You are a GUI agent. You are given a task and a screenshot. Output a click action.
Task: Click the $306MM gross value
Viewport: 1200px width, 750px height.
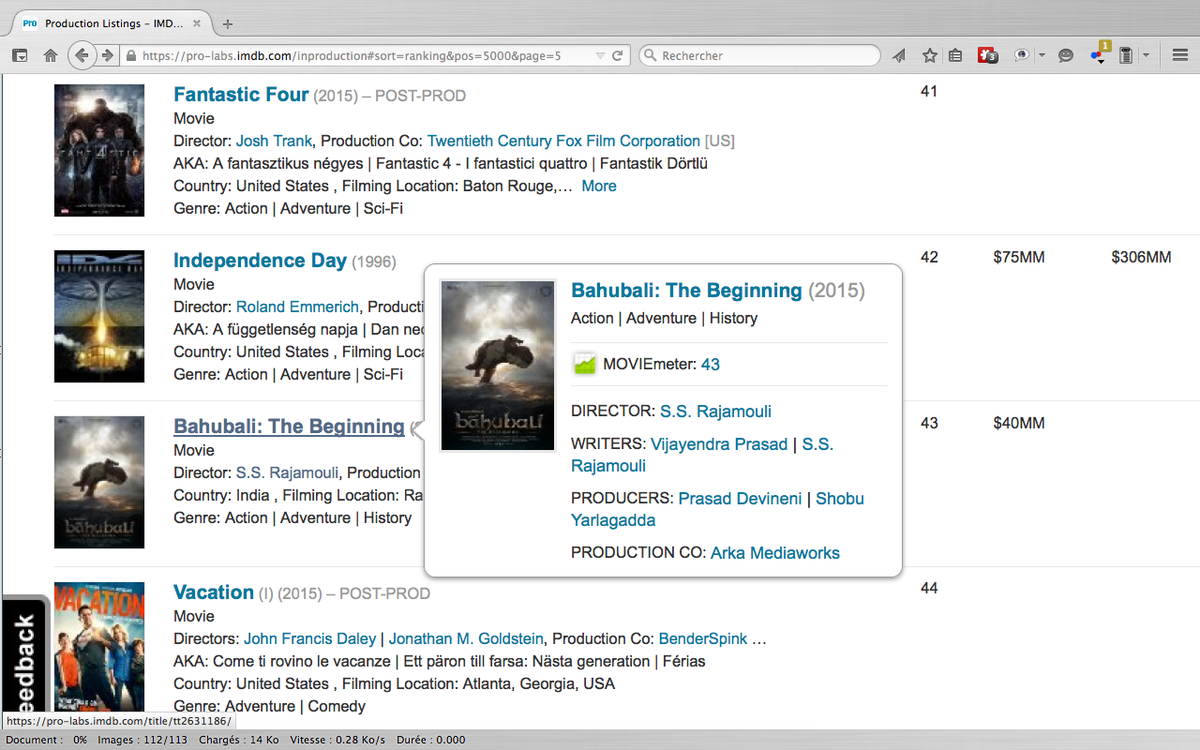pos(1141,258)
